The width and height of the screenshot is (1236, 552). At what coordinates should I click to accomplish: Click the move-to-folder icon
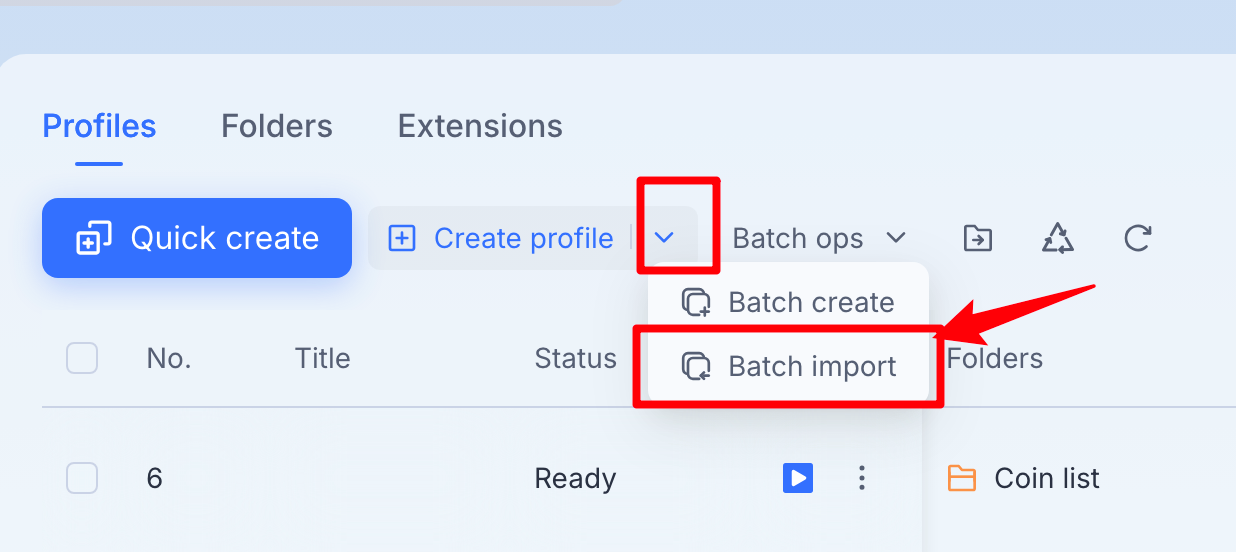(x=978, y=238)
